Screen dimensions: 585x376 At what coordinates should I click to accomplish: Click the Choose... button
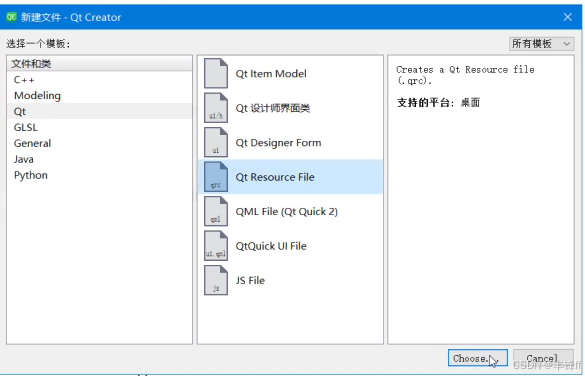(478, 358)
